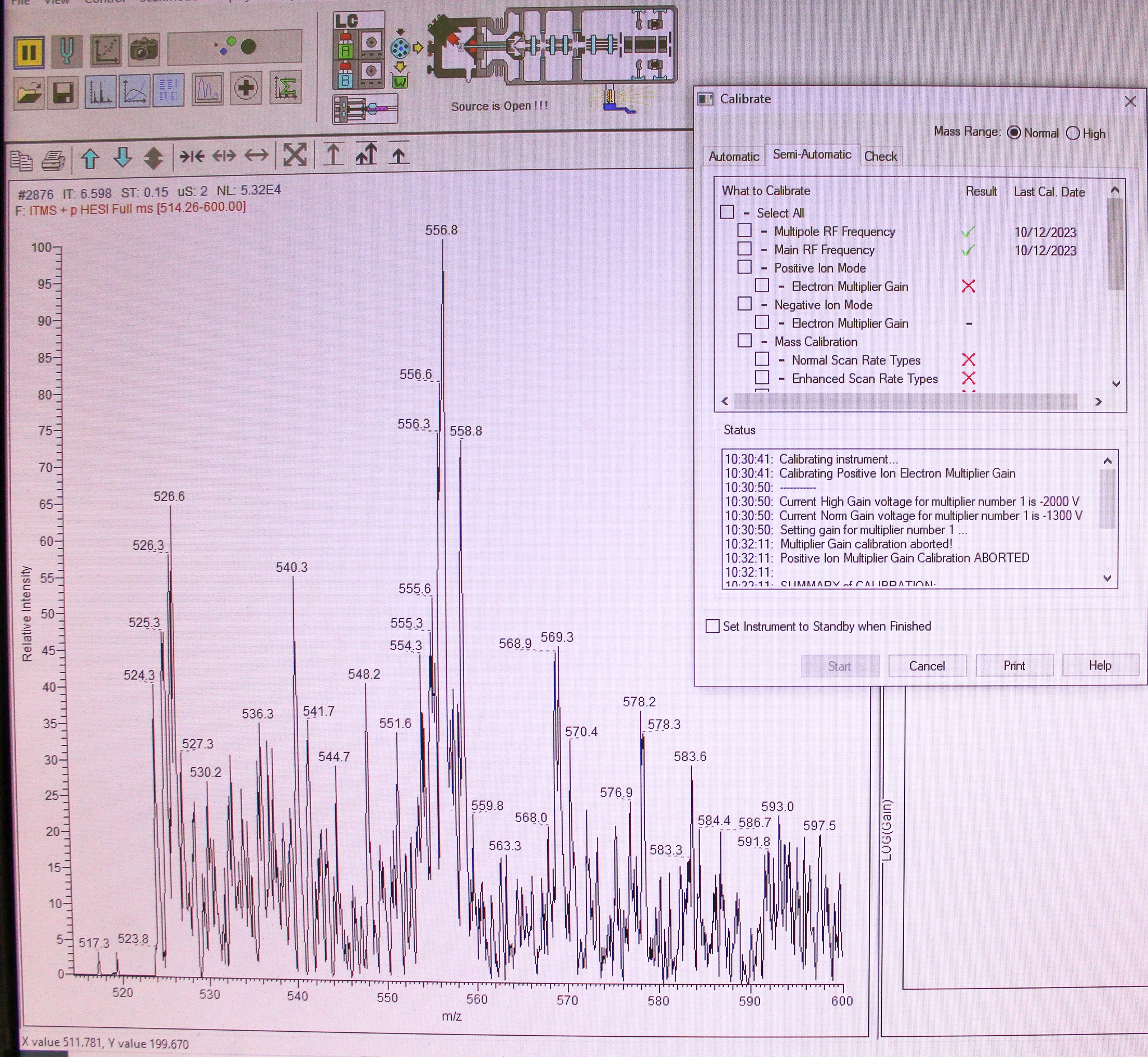Click the 'Multiplier Gain calibration aborted!' status line

click(x=866, y=544)
